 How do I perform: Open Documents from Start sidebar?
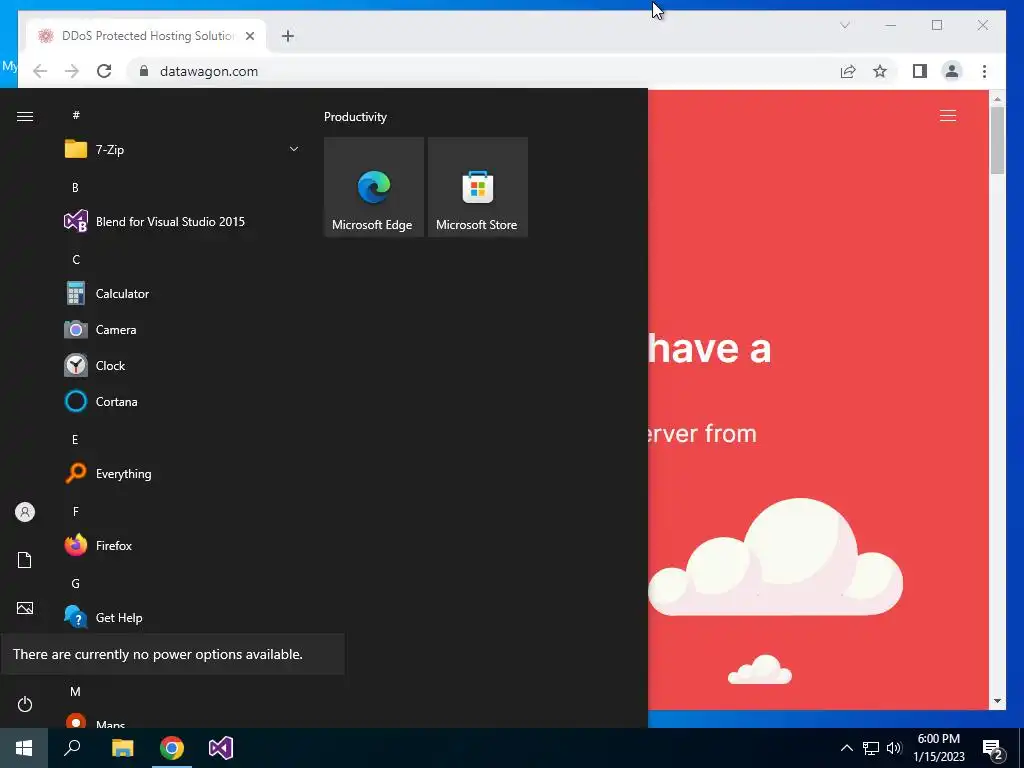pos(25,560)
